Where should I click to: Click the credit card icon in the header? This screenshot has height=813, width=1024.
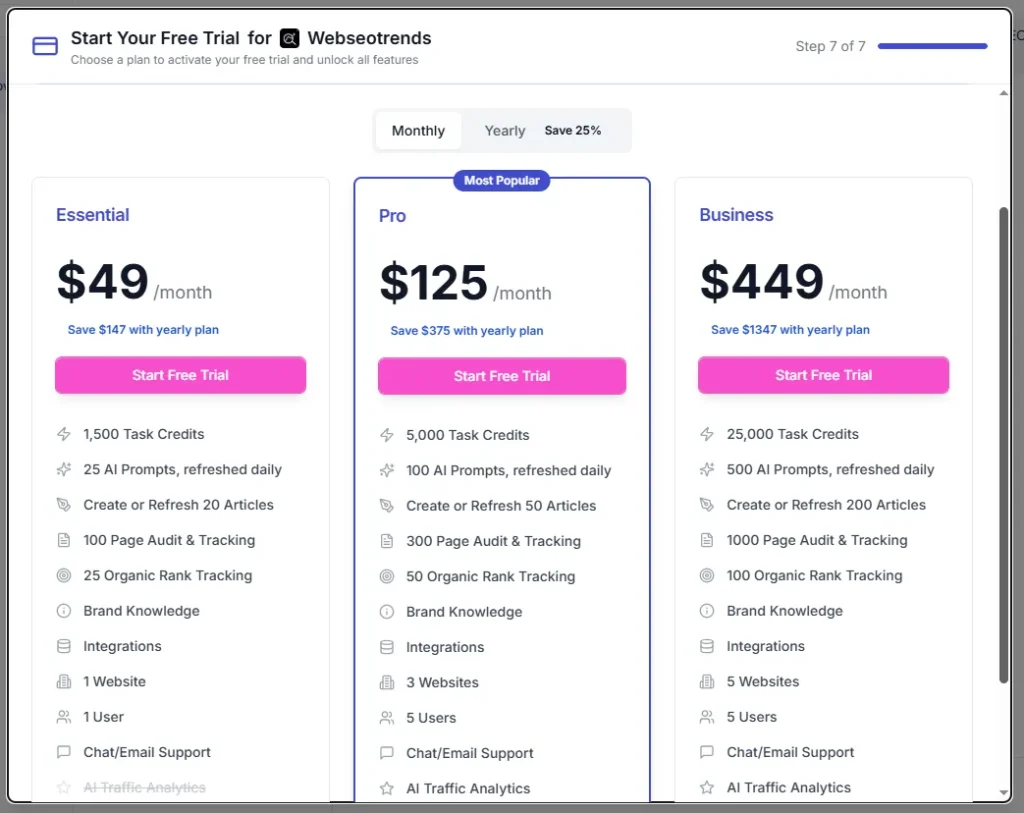click(44, 46)
